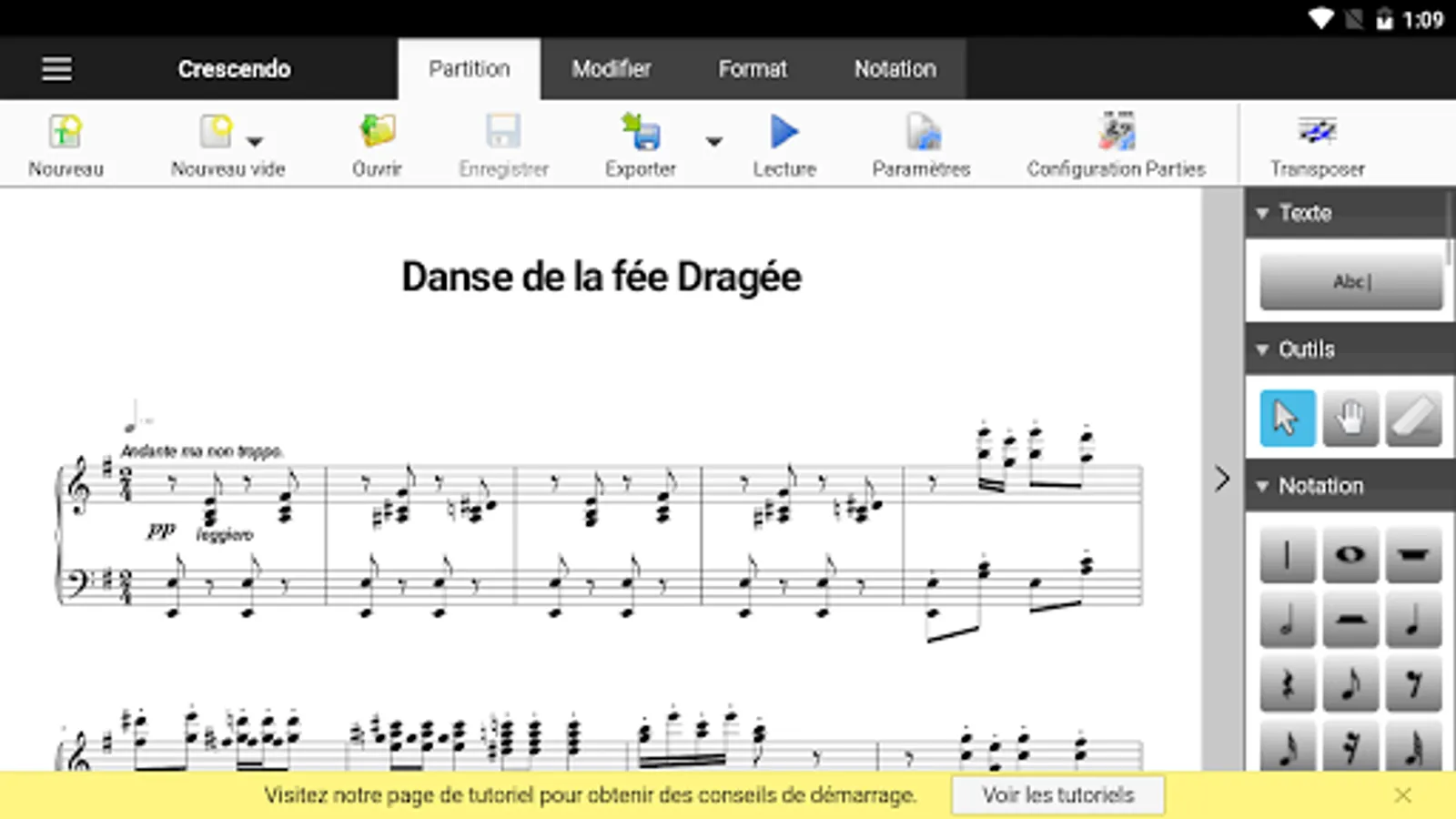Click the leggiero expression text
This screenshot has height=819, width=1456.
pyautogui.click(x=225, y=534)
